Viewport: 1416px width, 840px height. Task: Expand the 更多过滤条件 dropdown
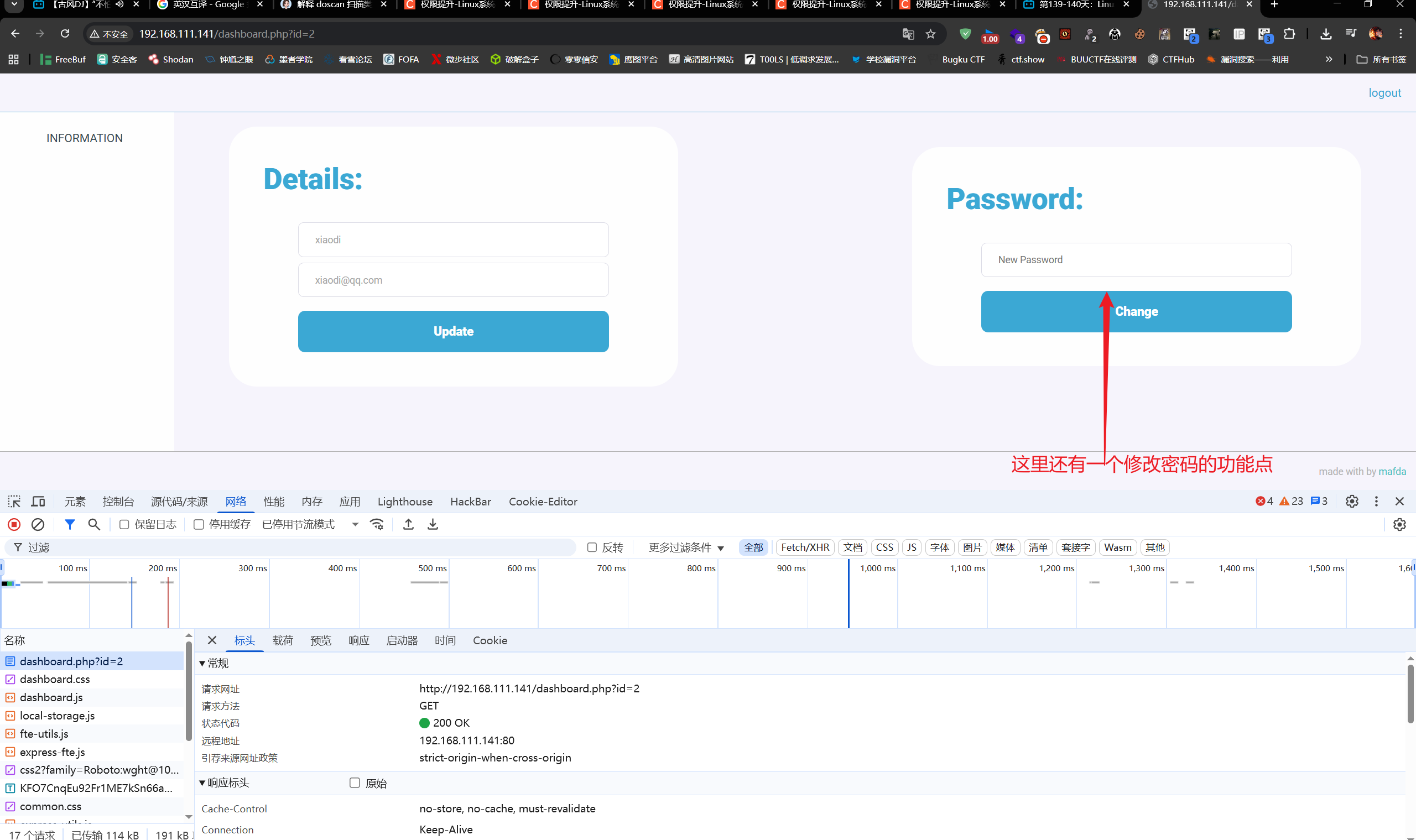click(686, 547)
